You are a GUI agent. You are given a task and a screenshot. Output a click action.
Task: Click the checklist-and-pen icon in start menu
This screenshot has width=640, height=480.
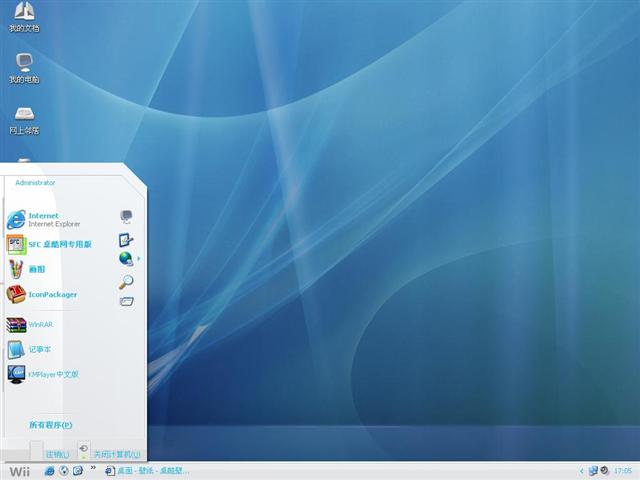click(x=126, y=240)
